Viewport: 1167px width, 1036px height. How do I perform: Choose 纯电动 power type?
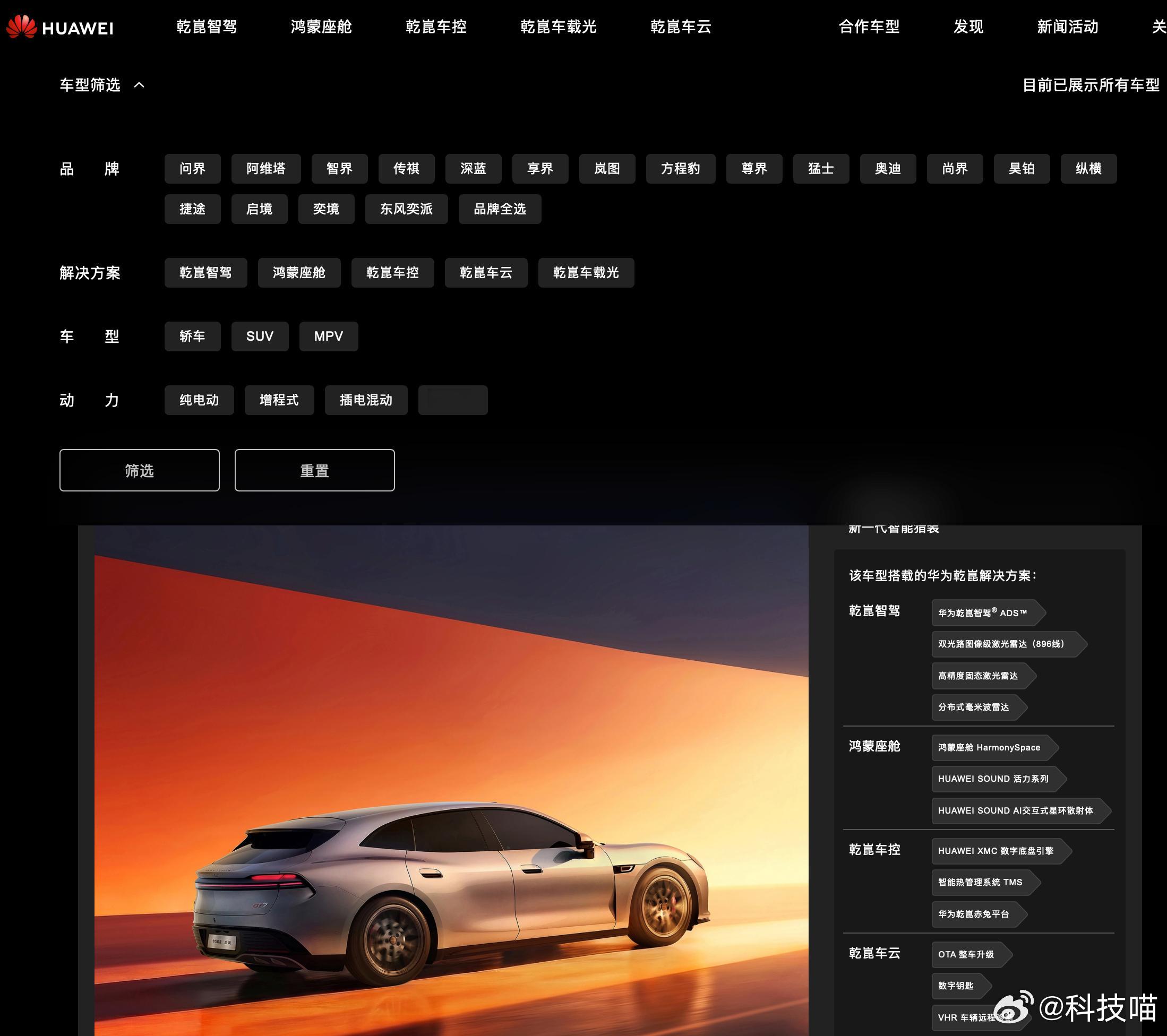pyautogui.click(x=199, y=400)
